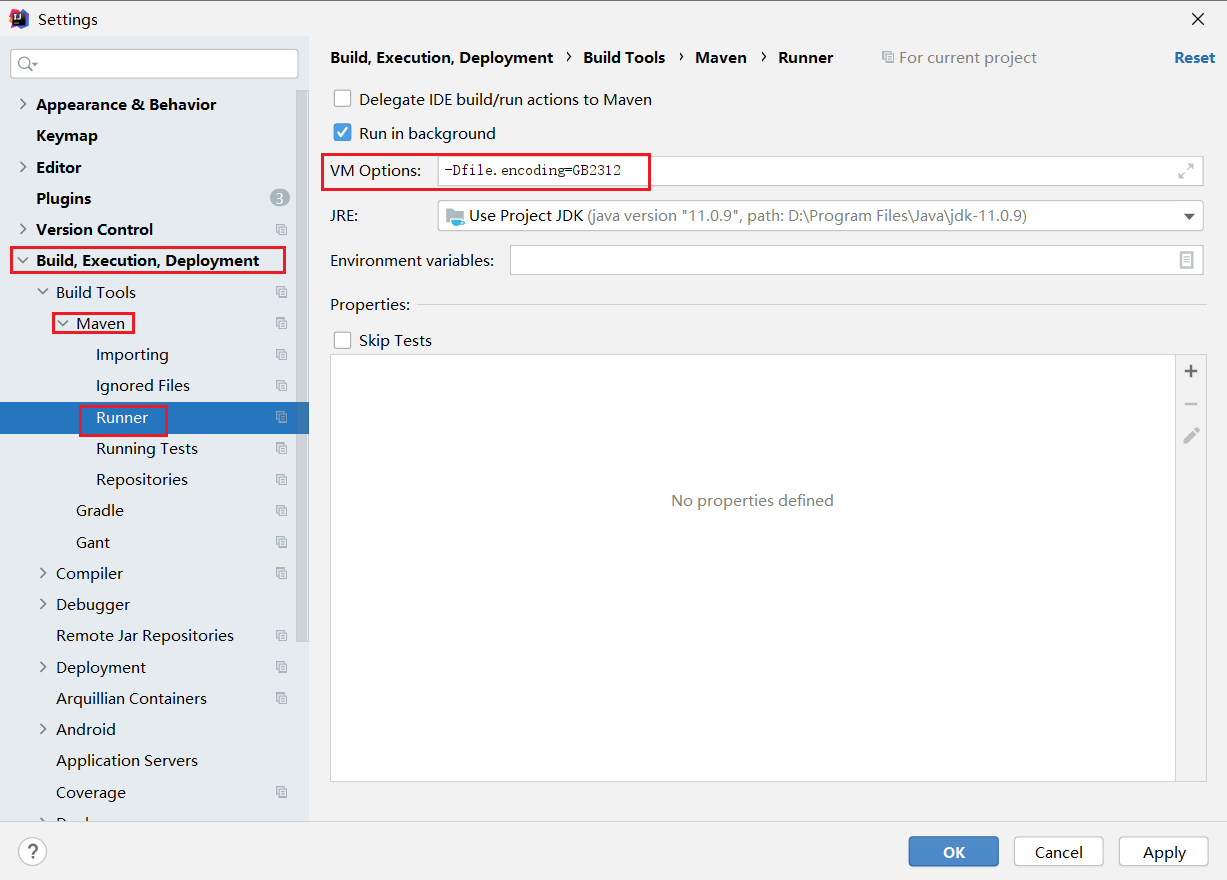Image resolution: width=1227 pixels, height=880 pixels.
Task: Uncheck Run in background
Action: (x=342, y=133)
